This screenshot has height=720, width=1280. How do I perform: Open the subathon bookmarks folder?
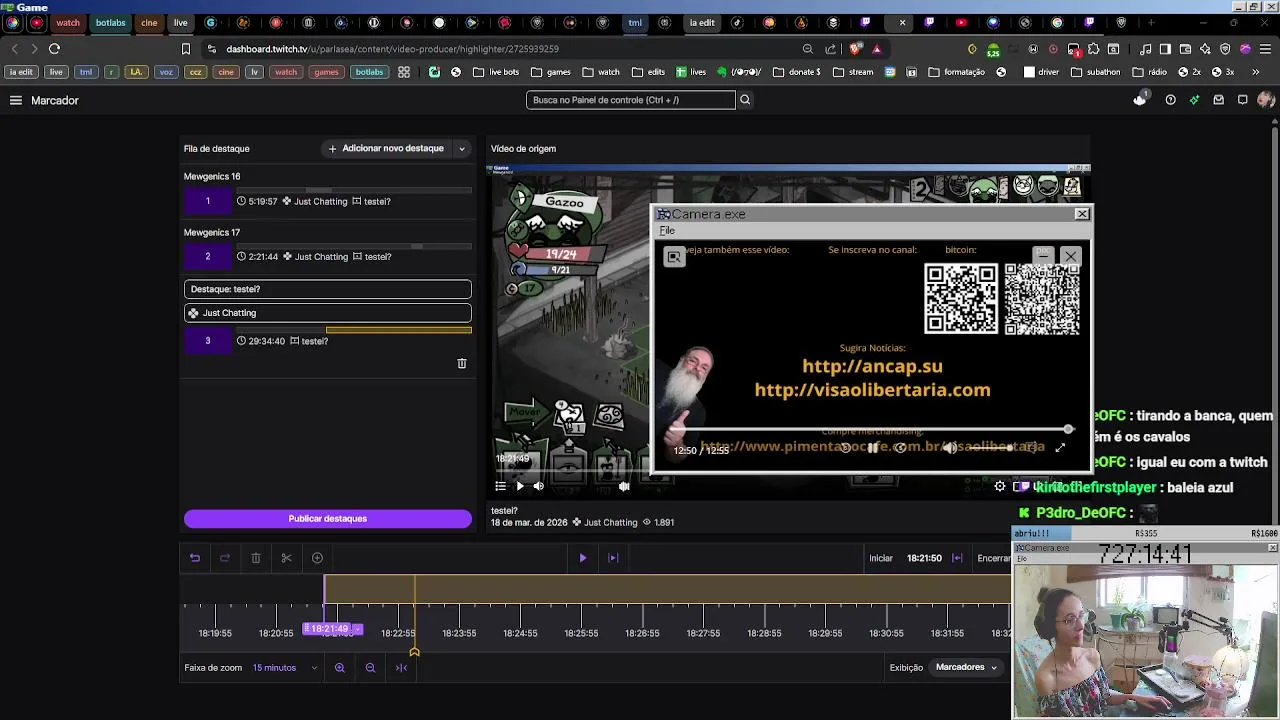pos(1096,72)
